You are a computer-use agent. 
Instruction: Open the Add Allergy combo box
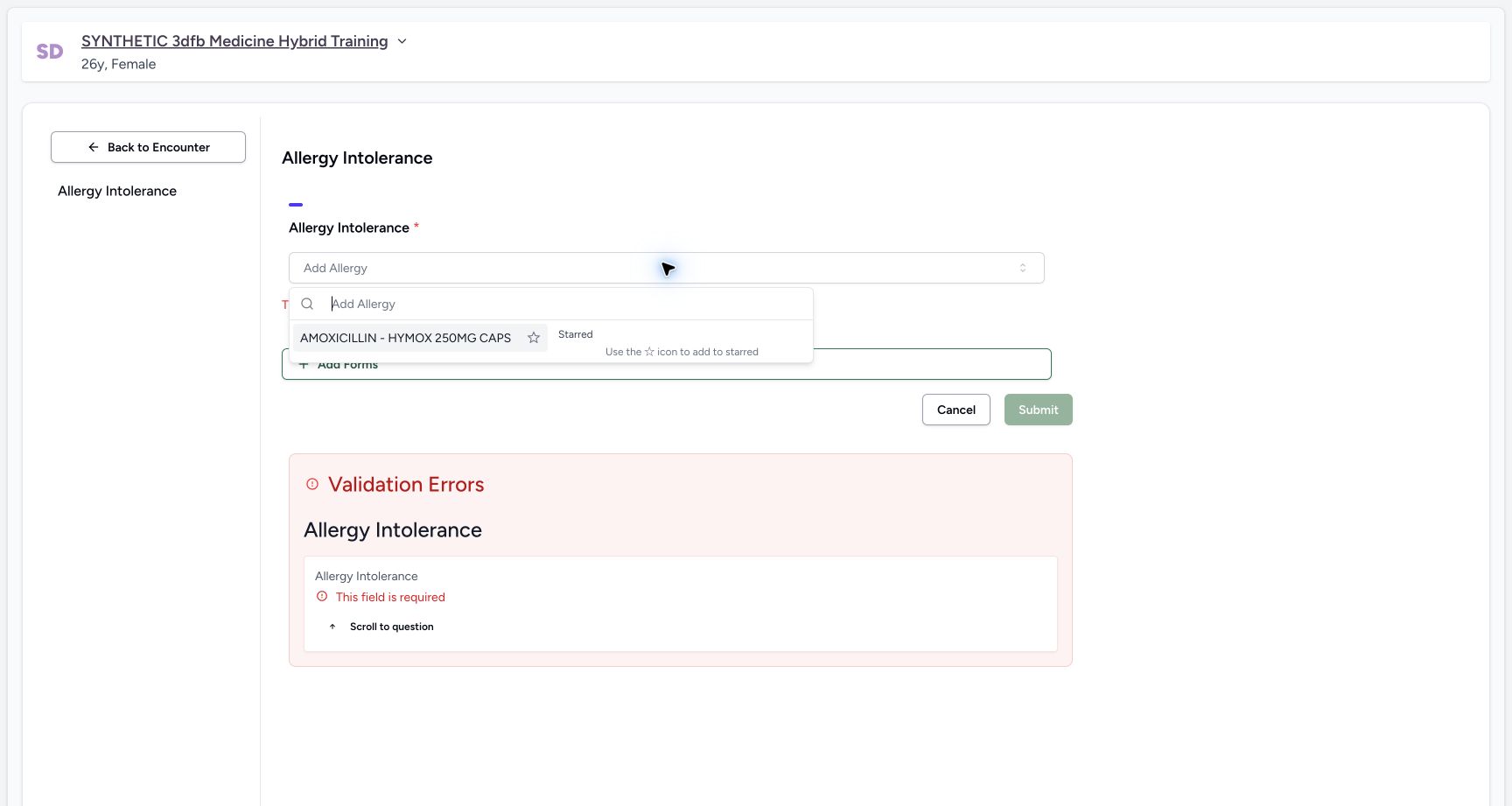click(x=667, y=268)
